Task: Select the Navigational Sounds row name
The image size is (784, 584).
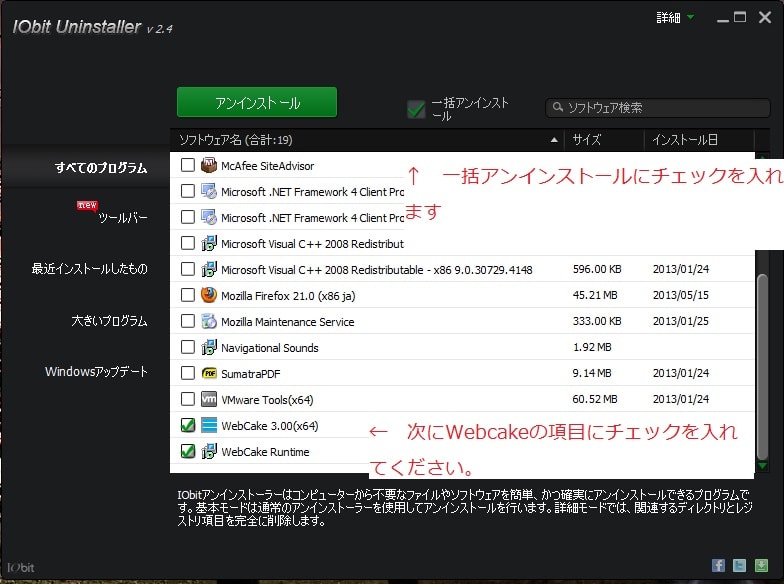Action: click(x=270, y=348)
